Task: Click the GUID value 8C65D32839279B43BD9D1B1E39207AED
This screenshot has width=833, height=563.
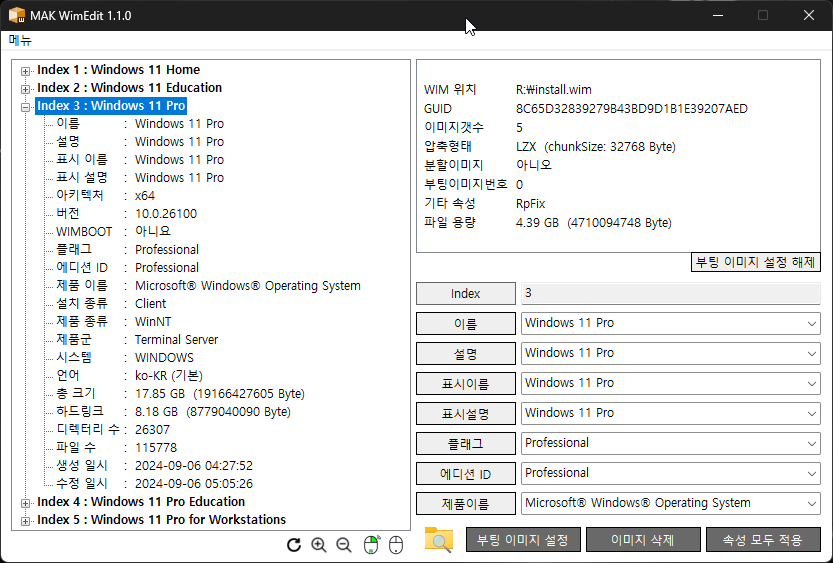Action: 632,109
